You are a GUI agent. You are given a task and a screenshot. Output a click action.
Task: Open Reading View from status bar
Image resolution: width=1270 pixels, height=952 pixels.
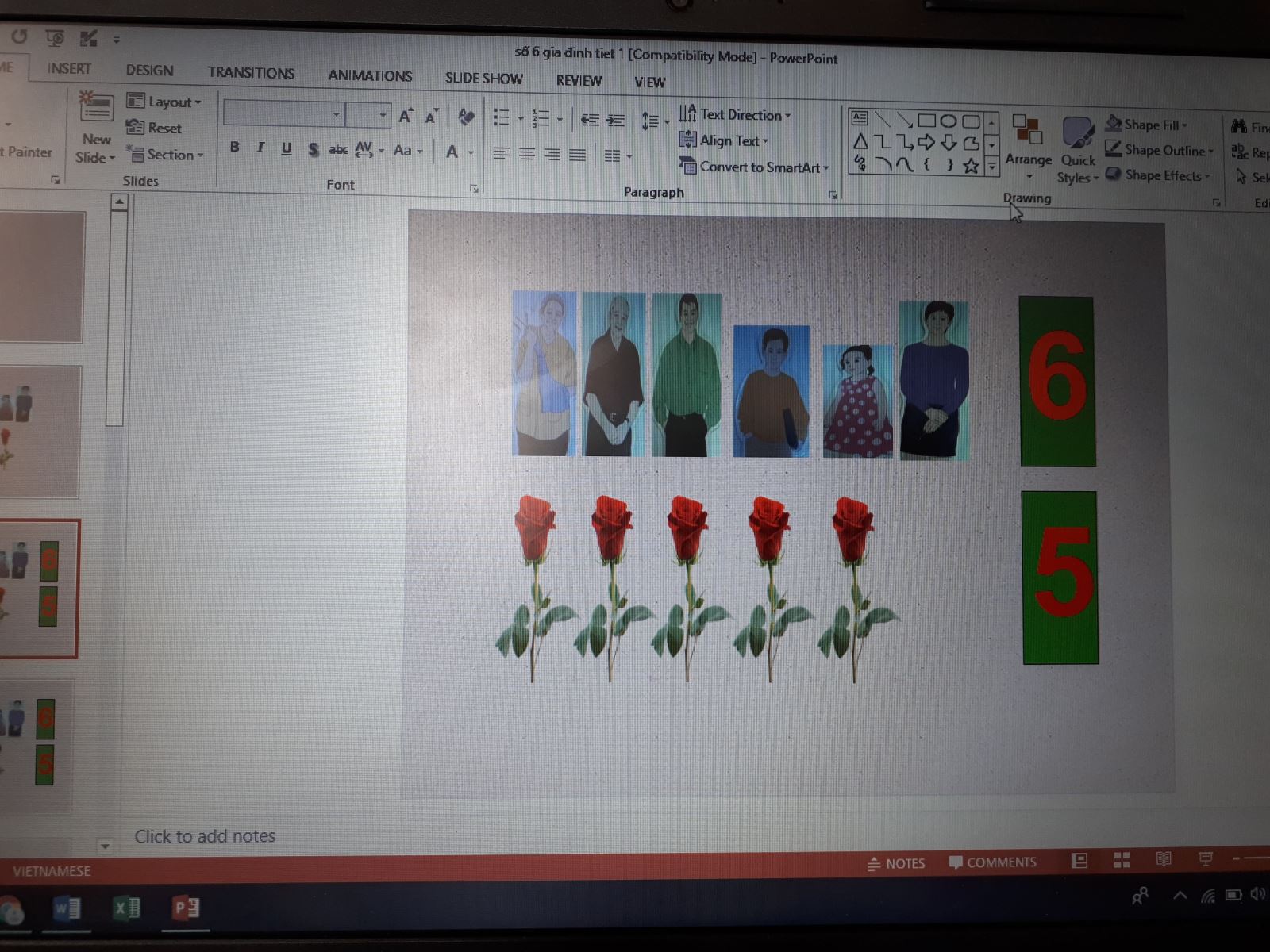click(1163, 859)
